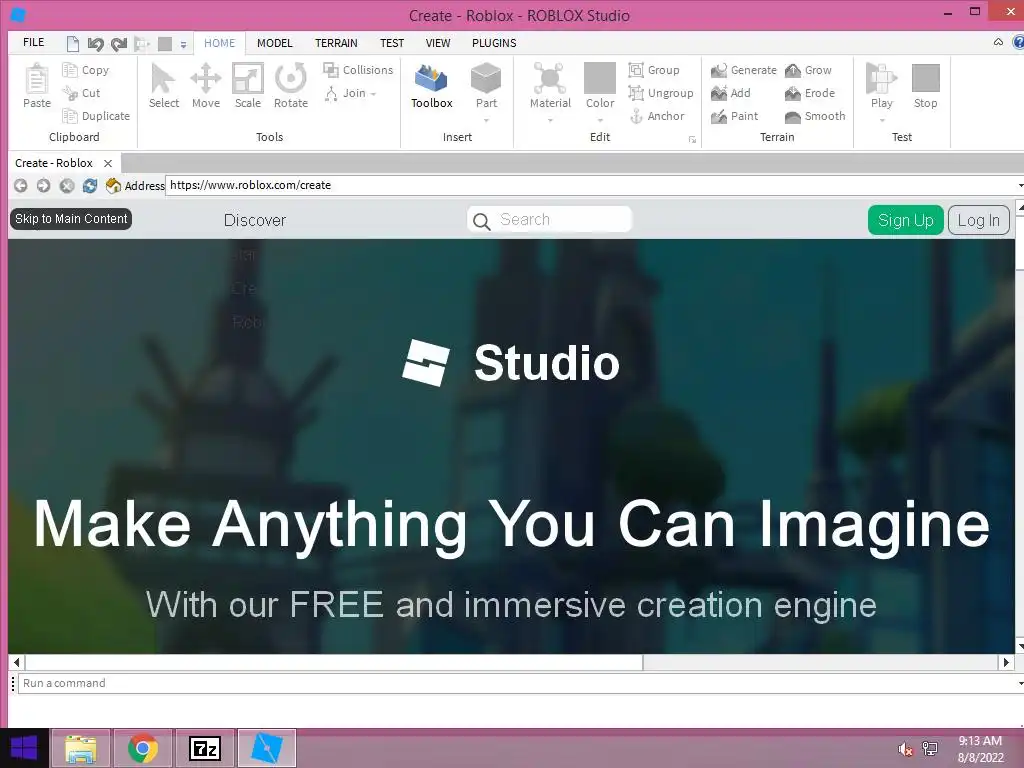The height and width of the screenshot is (768, 1024).
Task: Click the Smooth terrain tool
Action: 793,117
